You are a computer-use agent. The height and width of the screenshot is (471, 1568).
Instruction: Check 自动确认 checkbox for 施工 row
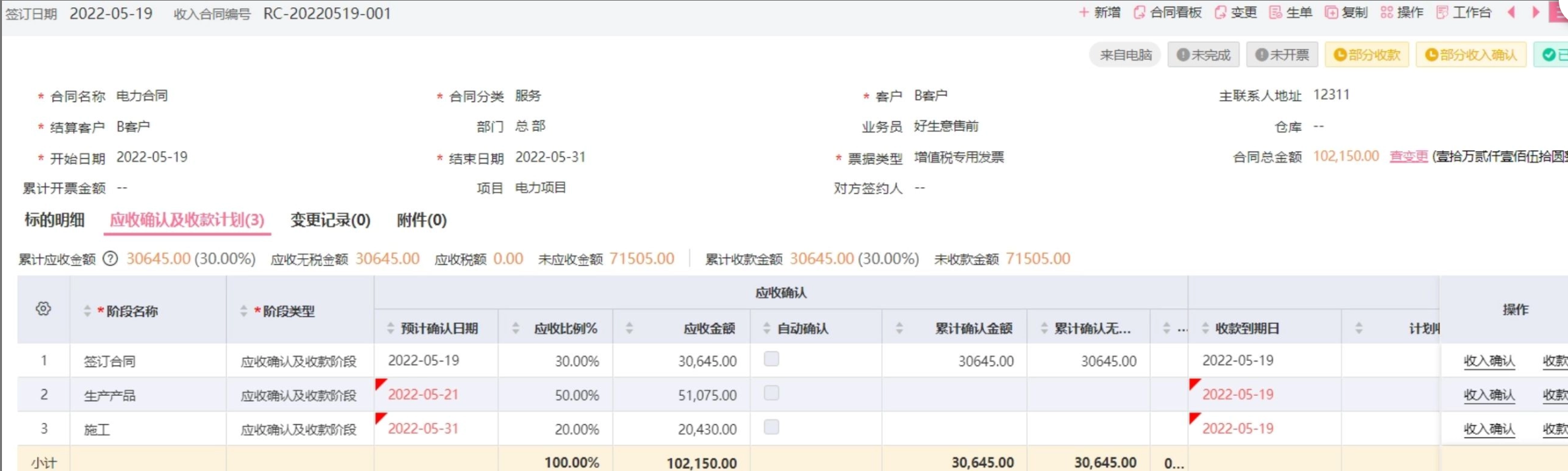tap(771, 428)
